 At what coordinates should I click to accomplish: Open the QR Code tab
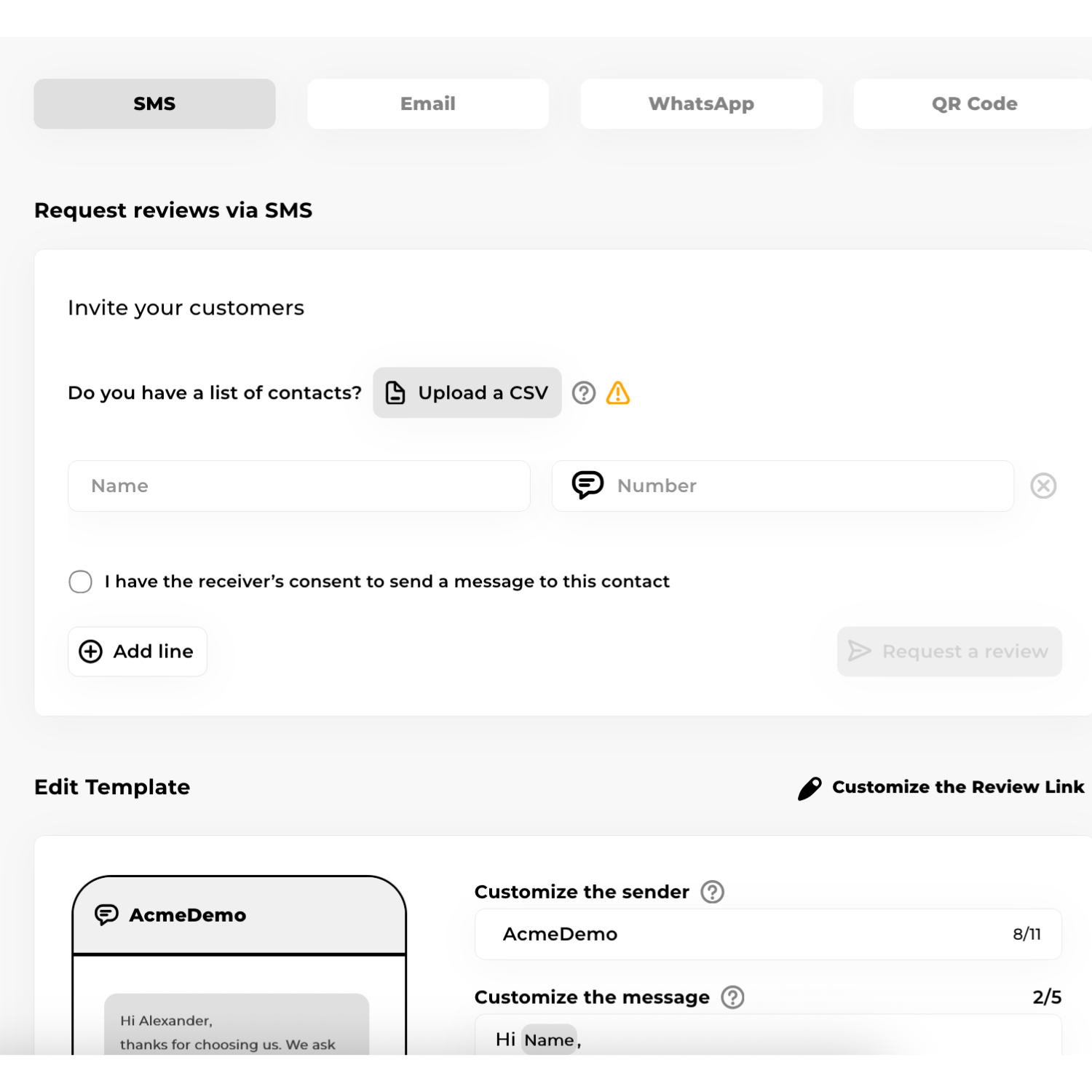click(973, 104)
